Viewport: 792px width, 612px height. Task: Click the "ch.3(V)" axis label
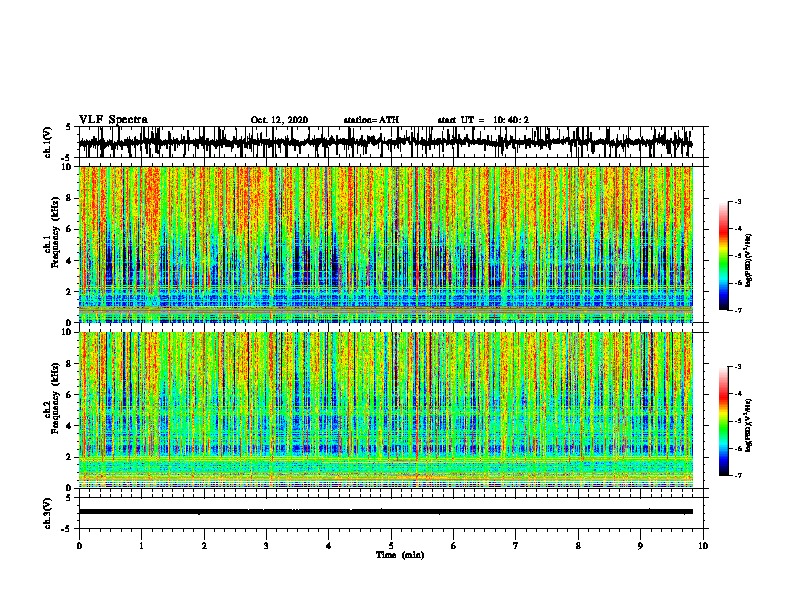48,514
